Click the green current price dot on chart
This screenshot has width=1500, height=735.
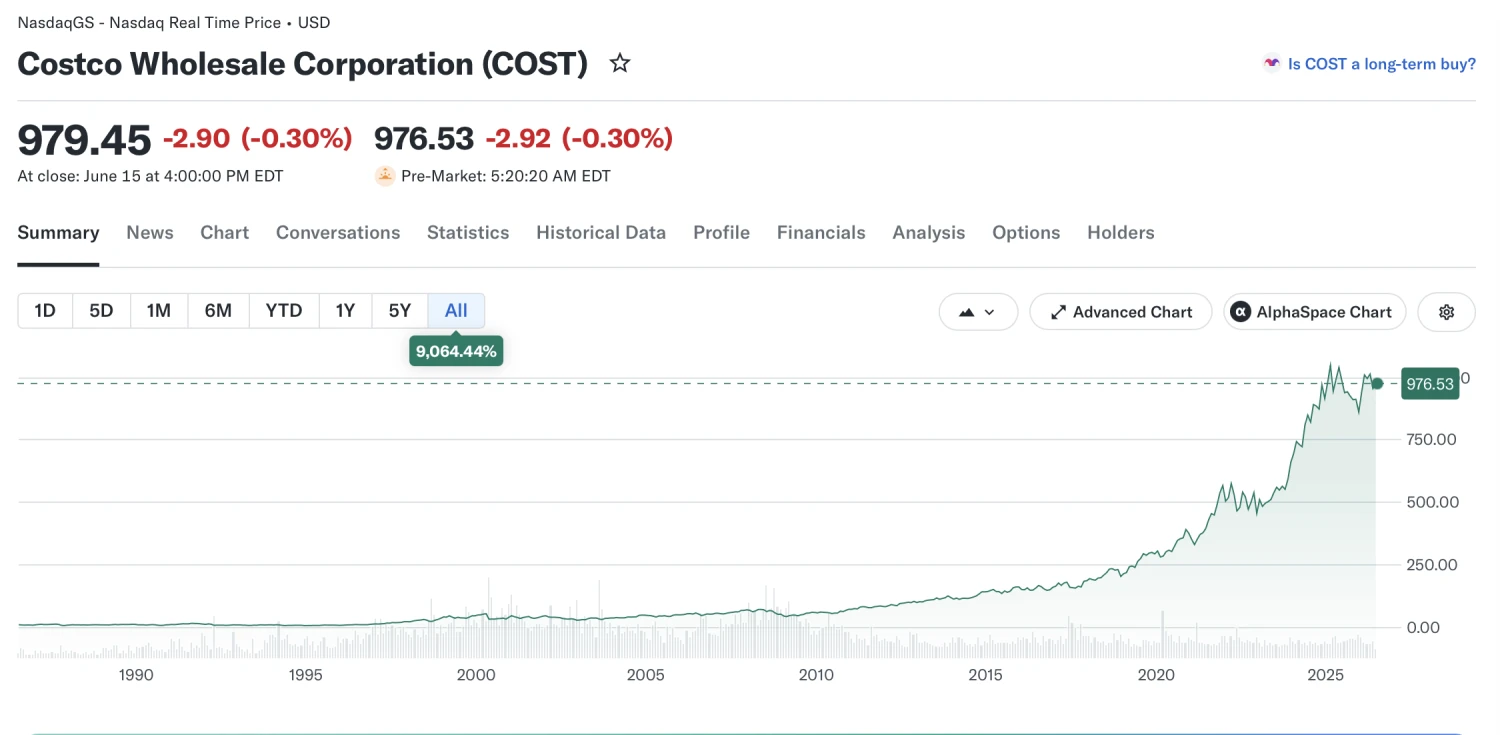pyautogui.click(x=1377, y=383)
